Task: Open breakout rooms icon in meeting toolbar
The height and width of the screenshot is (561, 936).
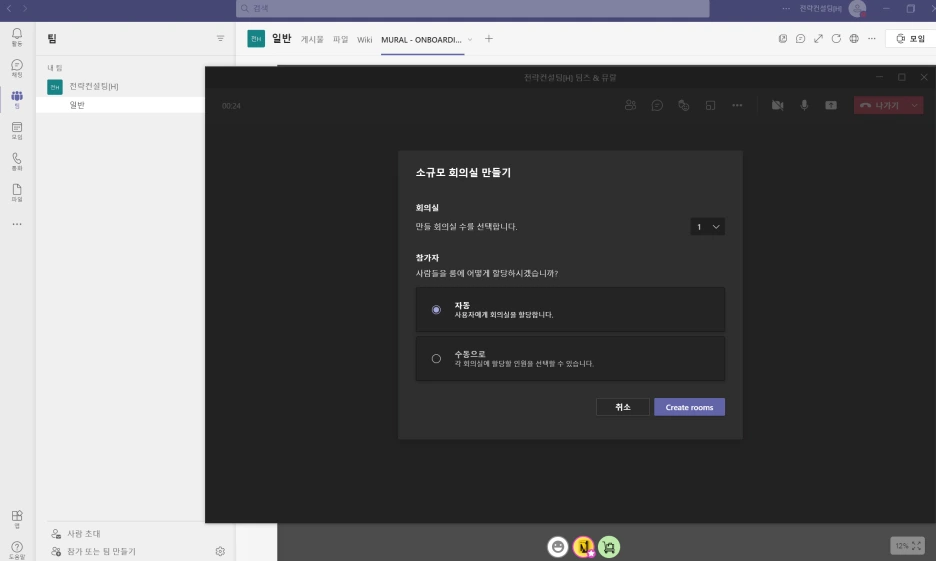Action: pyautogui.click(x=710, y=106)
